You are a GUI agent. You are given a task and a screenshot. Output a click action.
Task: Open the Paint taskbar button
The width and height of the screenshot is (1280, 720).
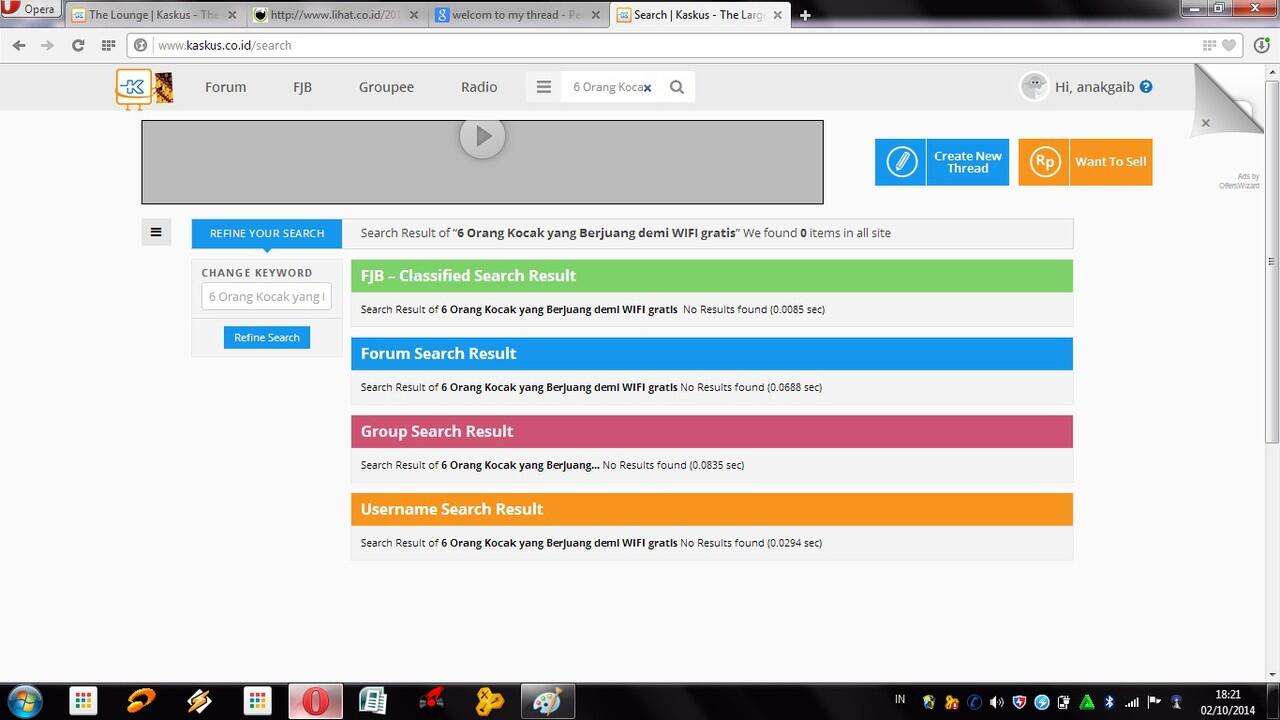tap(547, 701)
